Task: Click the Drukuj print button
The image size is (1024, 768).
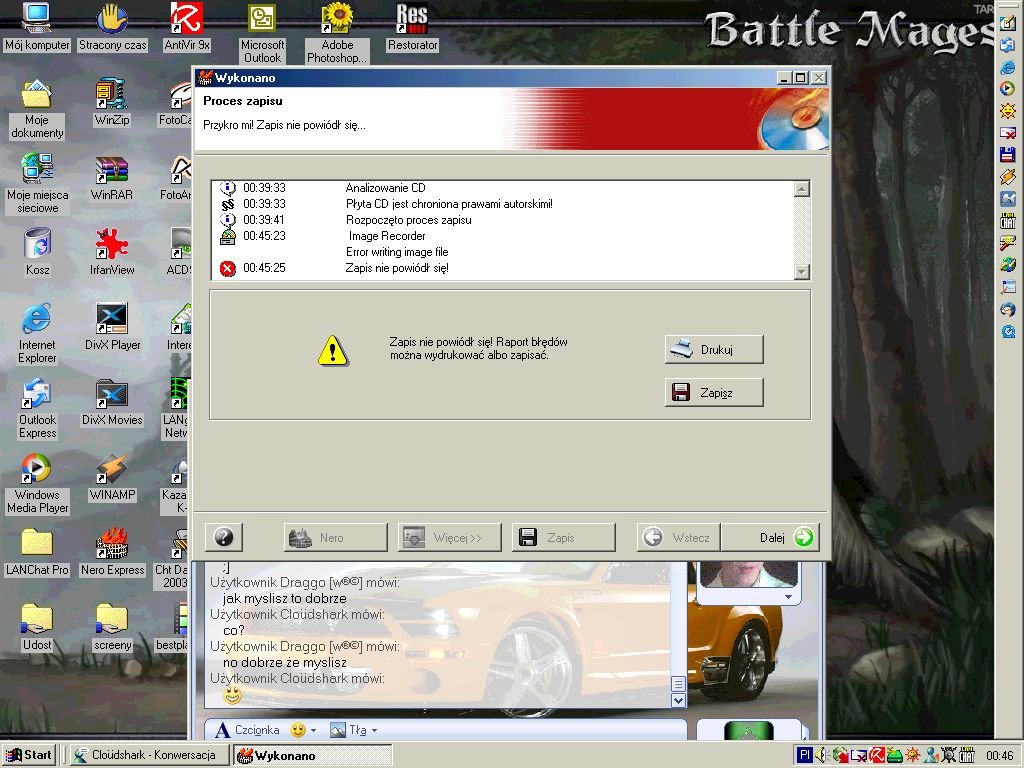Action: [x=714, y=349]
